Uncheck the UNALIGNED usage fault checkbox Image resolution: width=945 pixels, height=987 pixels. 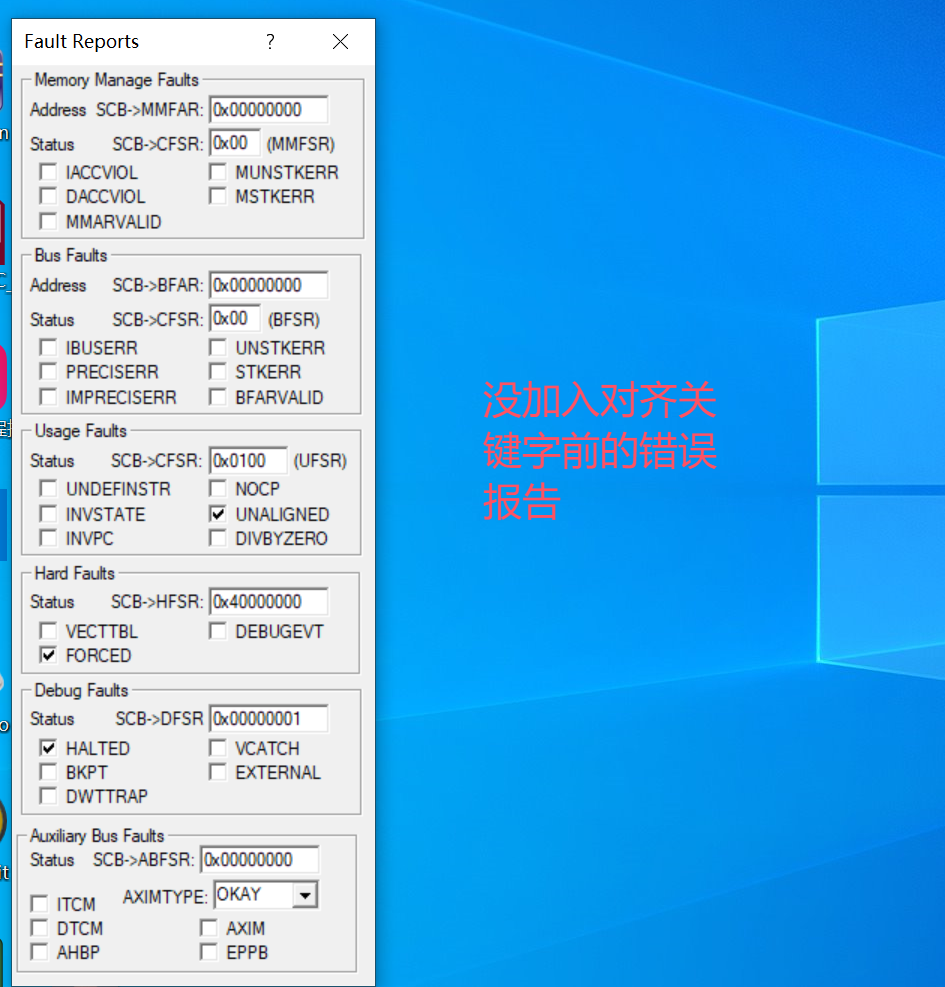pos(218,514)
